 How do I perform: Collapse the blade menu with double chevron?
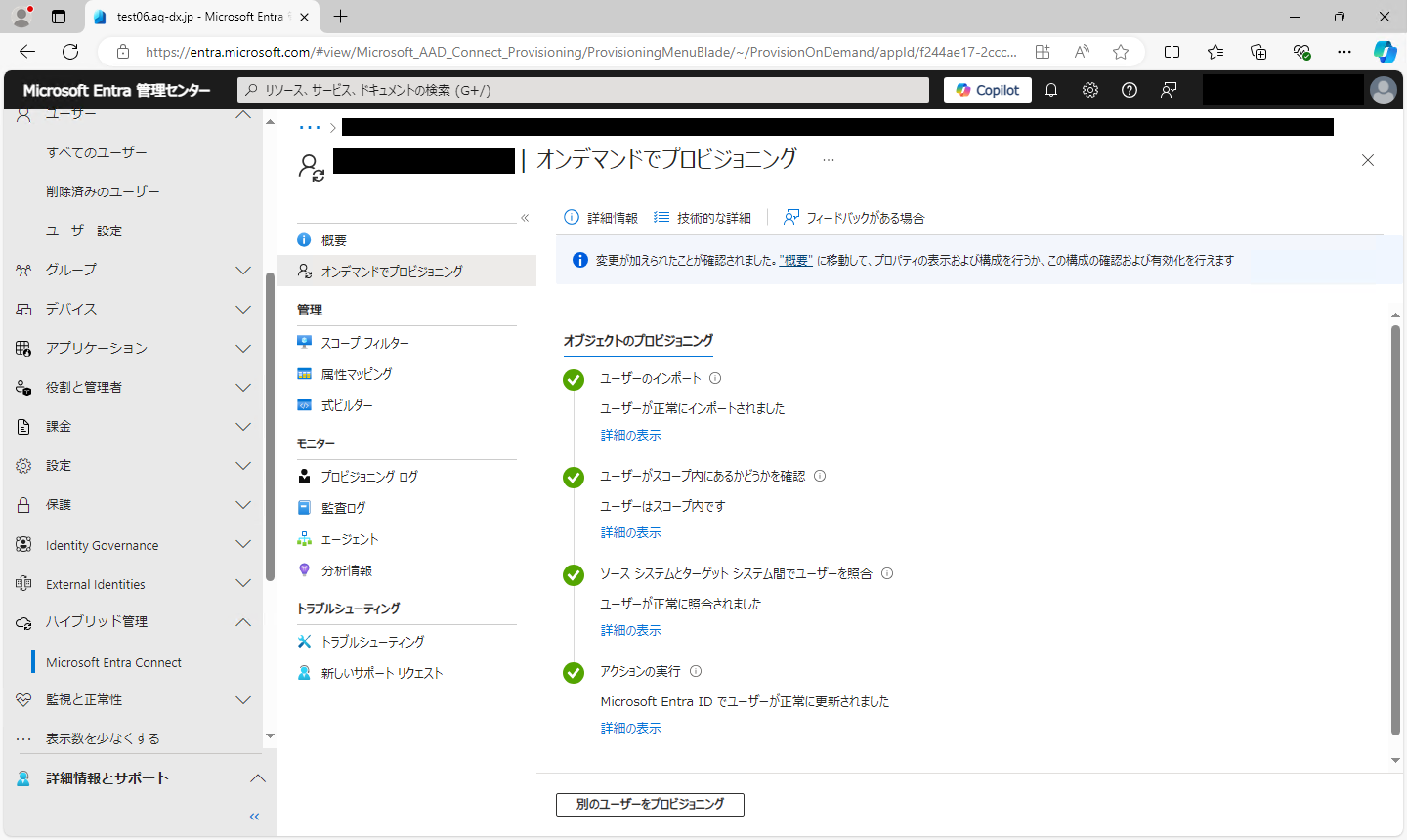coord(525,218)
